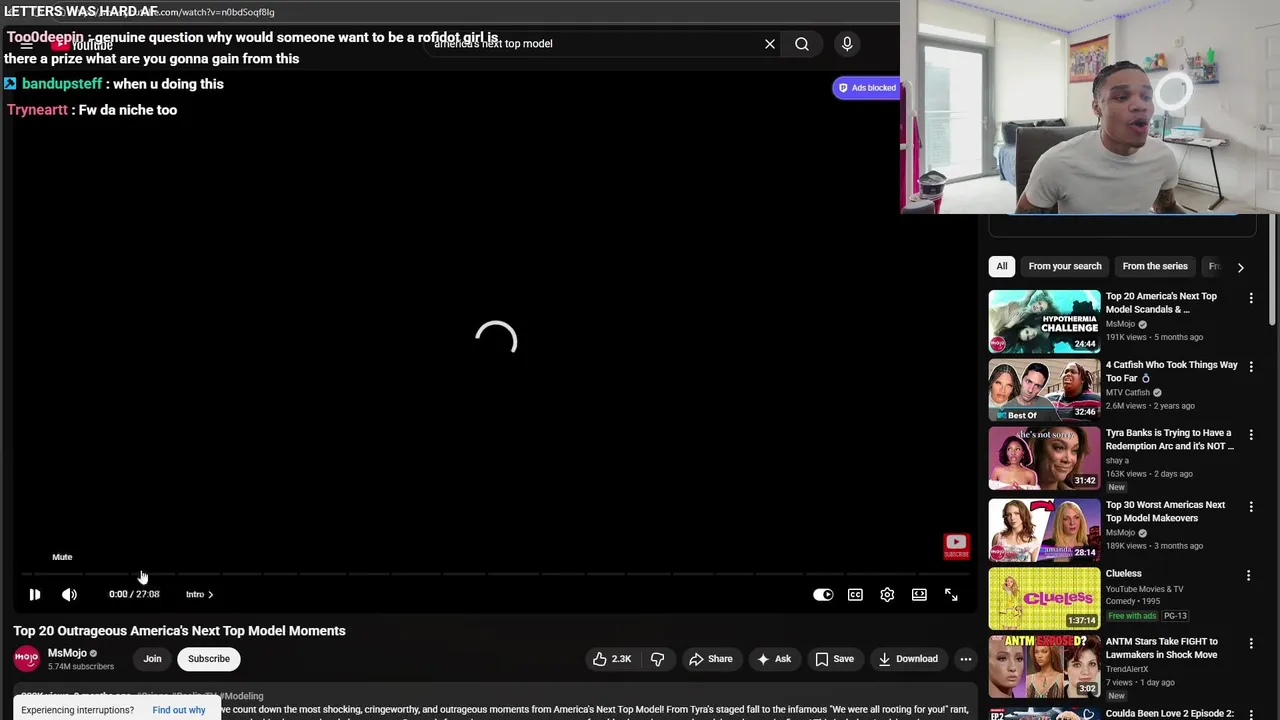Clear the search box with the X
Viewport: 1280px width, 720px height.
click(x=770, y=44)
